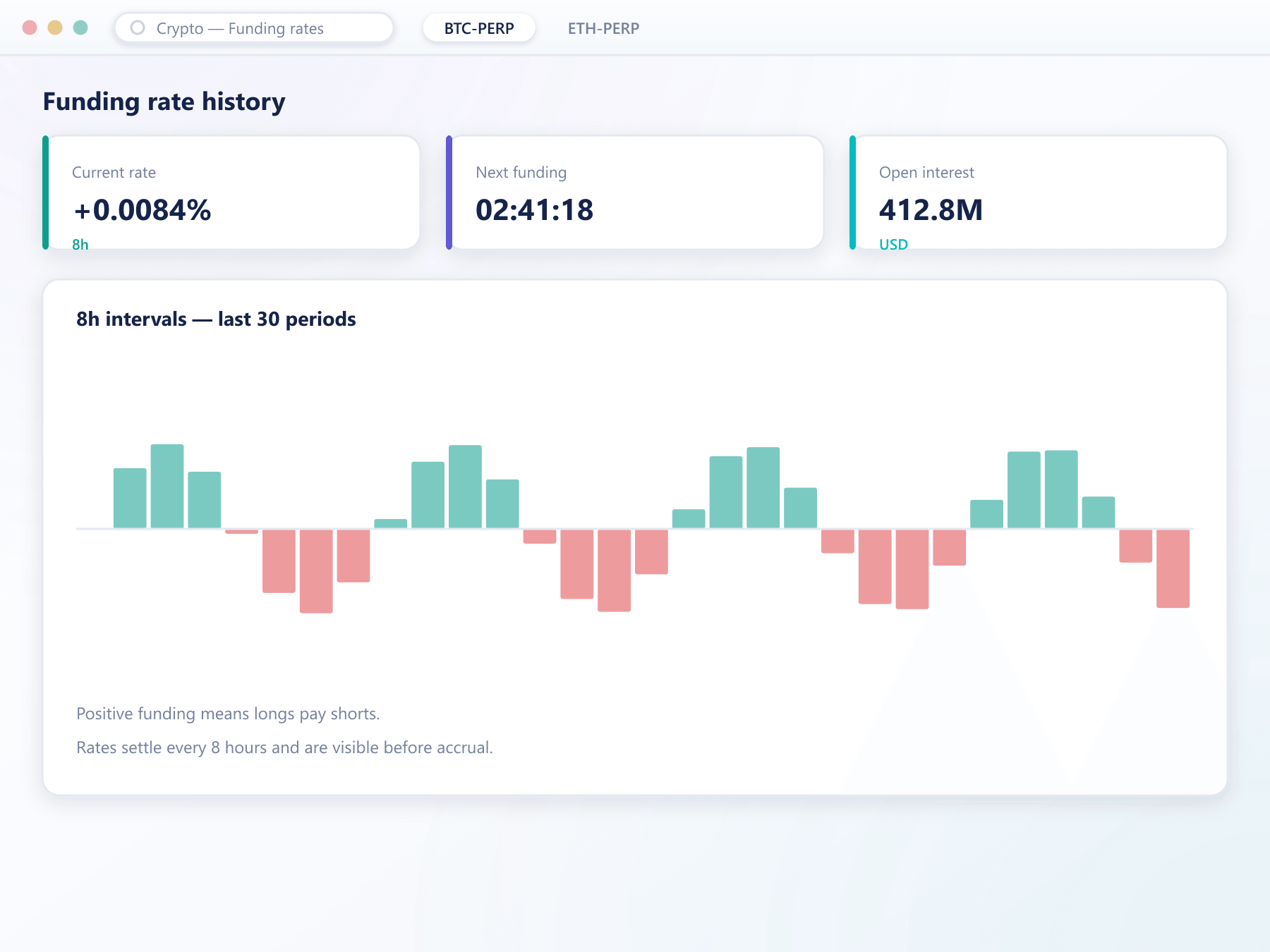Image resolution: width=1270 pixels, height=952 pixels.
Task: Open the Open interest card
Action: (1039, 193)
